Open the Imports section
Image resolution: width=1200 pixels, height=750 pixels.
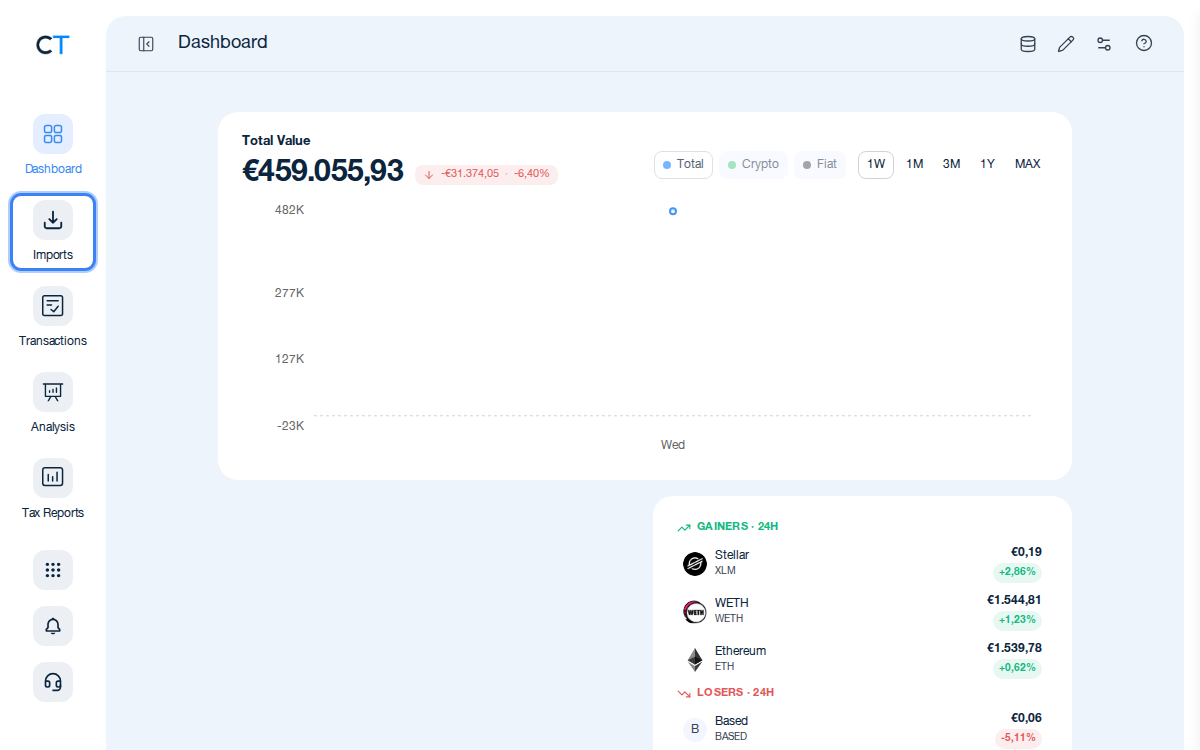[x=53, y=232]
